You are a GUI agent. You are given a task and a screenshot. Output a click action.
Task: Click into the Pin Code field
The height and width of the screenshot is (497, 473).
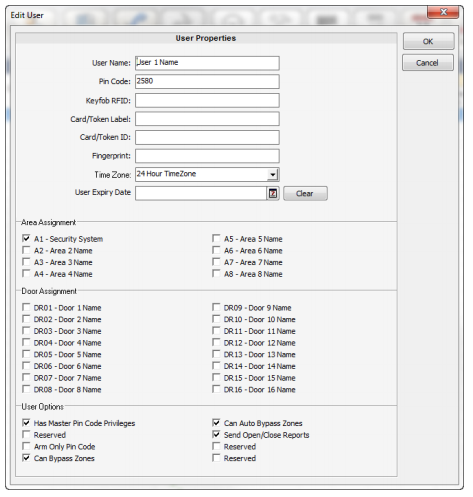click(207, 81)
